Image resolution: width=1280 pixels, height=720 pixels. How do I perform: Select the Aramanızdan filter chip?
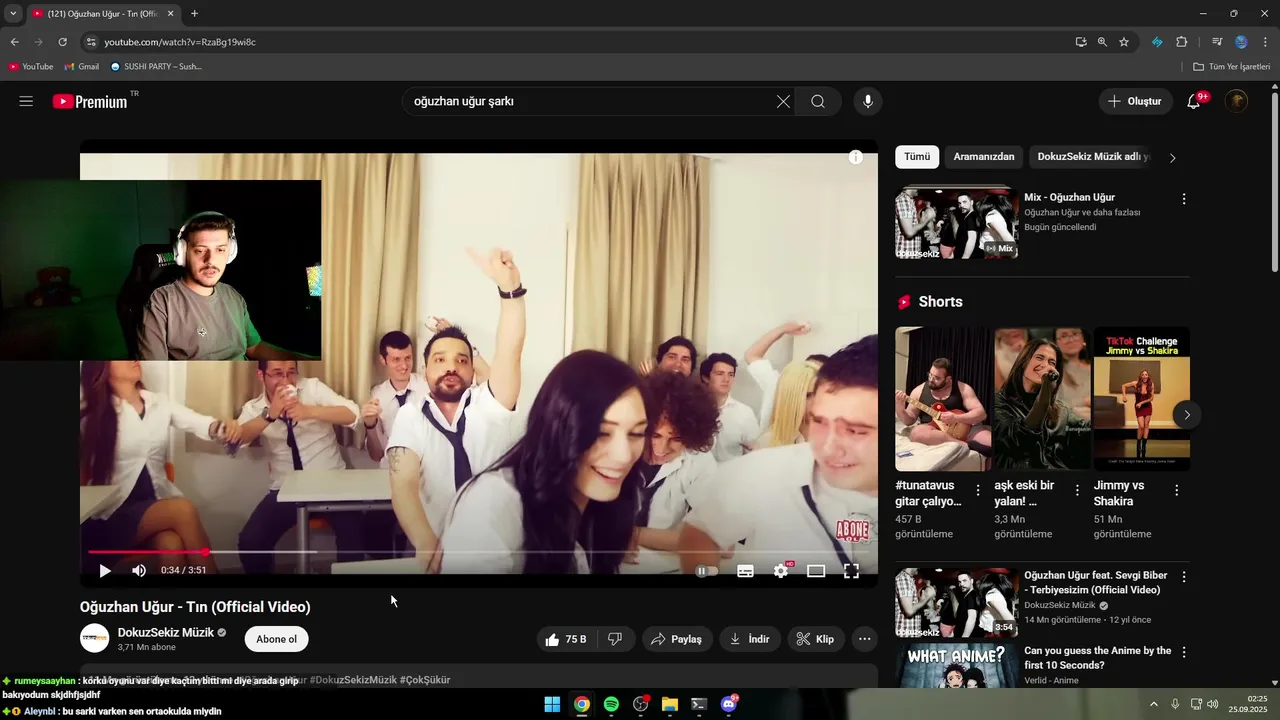tap(984, 157)
